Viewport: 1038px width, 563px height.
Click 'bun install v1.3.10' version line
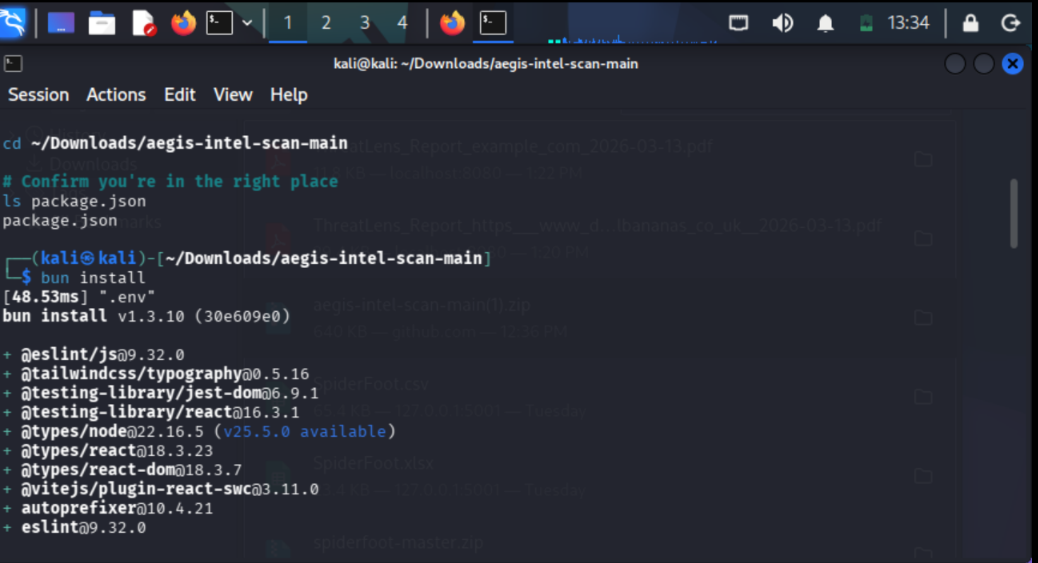pos(146,316)
